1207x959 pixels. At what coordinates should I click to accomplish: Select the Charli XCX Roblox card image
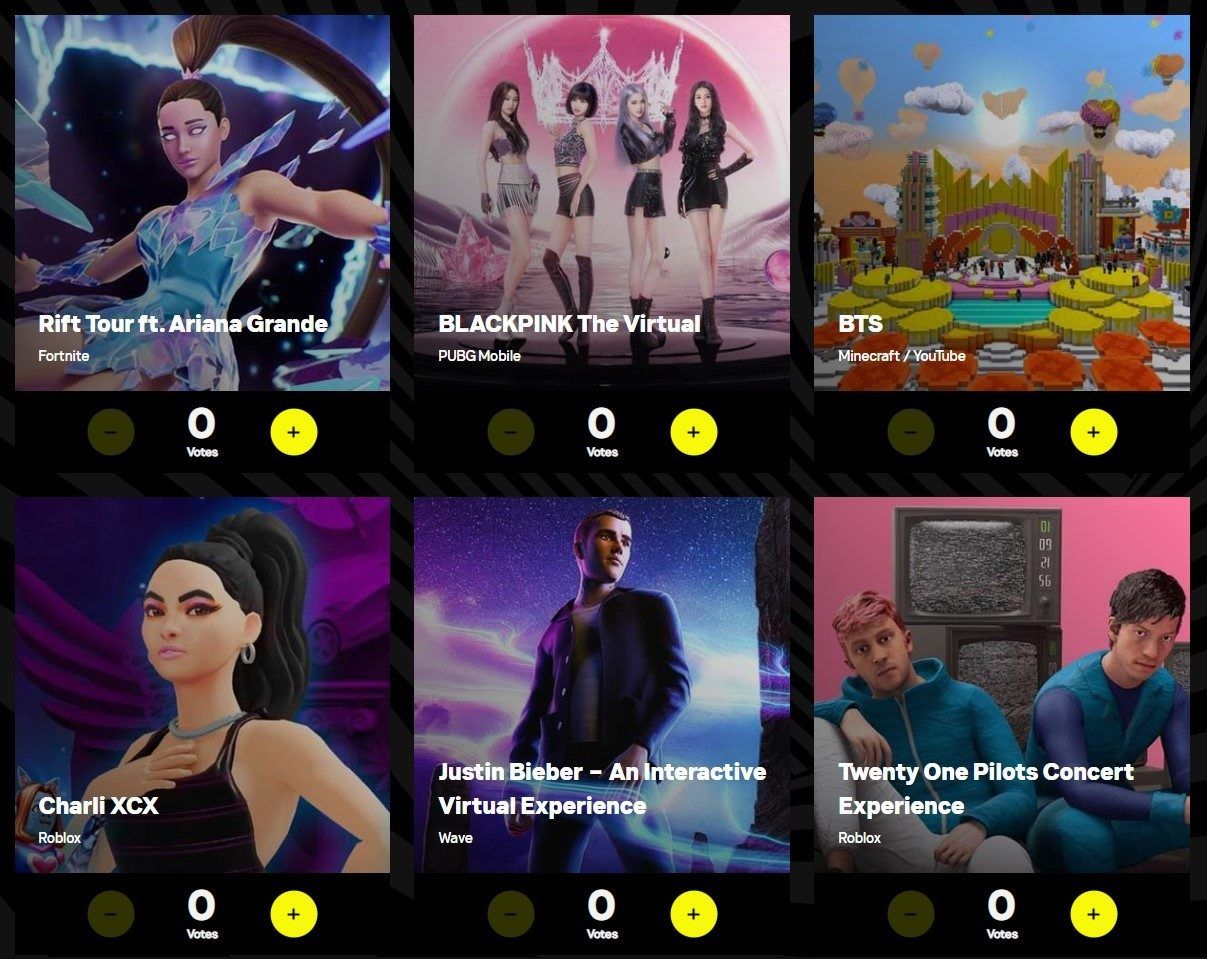click(x=202, y=685)
